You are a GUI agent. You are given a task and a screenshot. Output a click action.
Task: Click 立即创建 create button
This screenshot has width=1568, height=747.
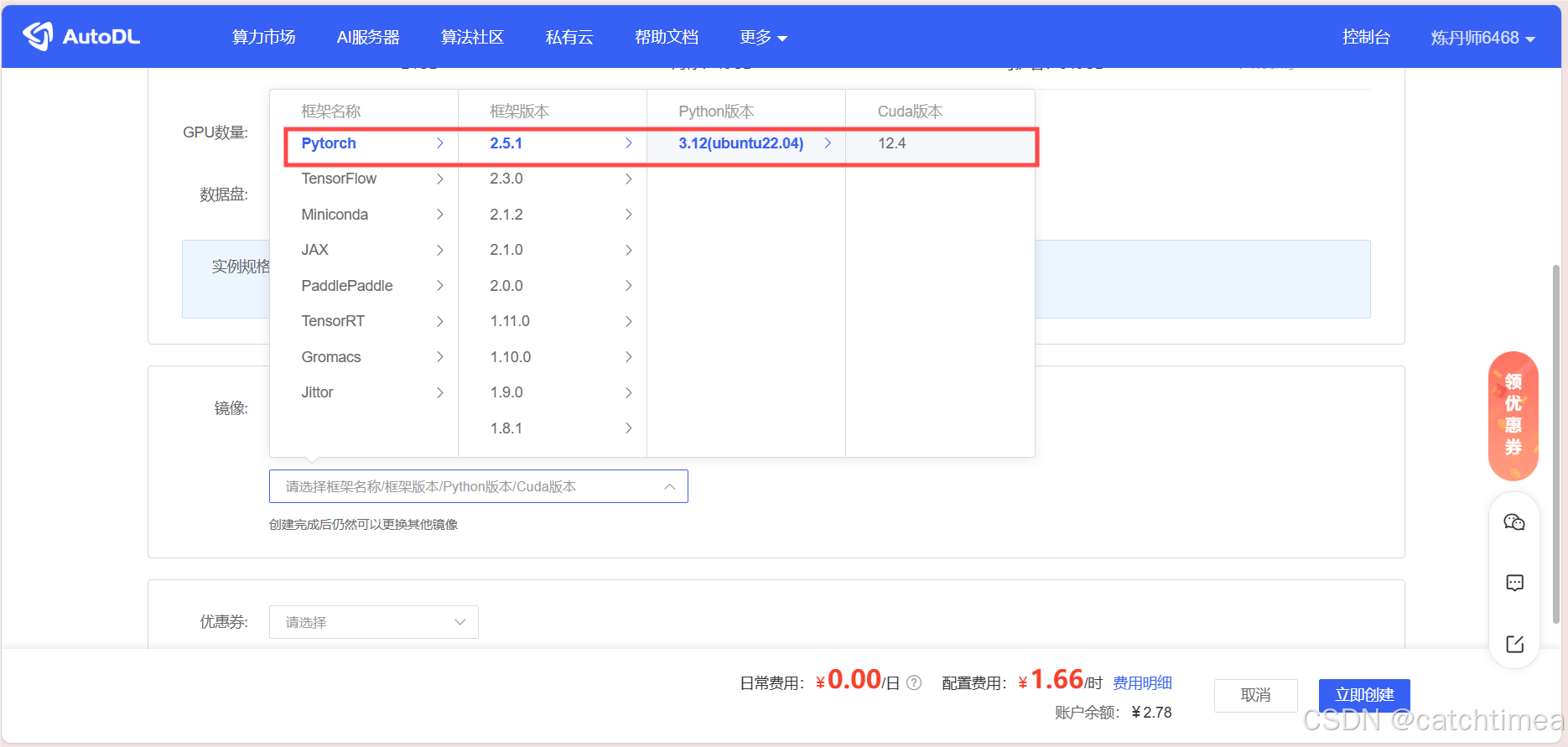coord(1364,695)
